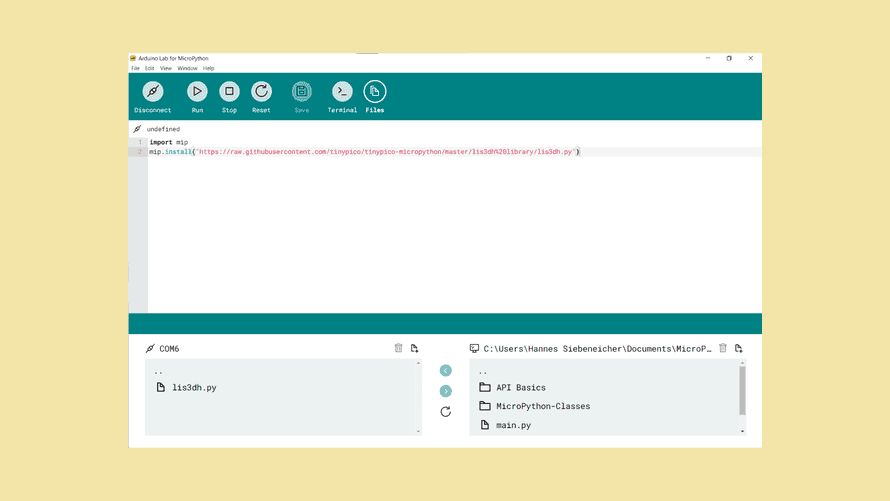890x501 pixels.
Task: Click the trash icon for the computer folder
Action: pyautogui.click(x=723, y=348)
